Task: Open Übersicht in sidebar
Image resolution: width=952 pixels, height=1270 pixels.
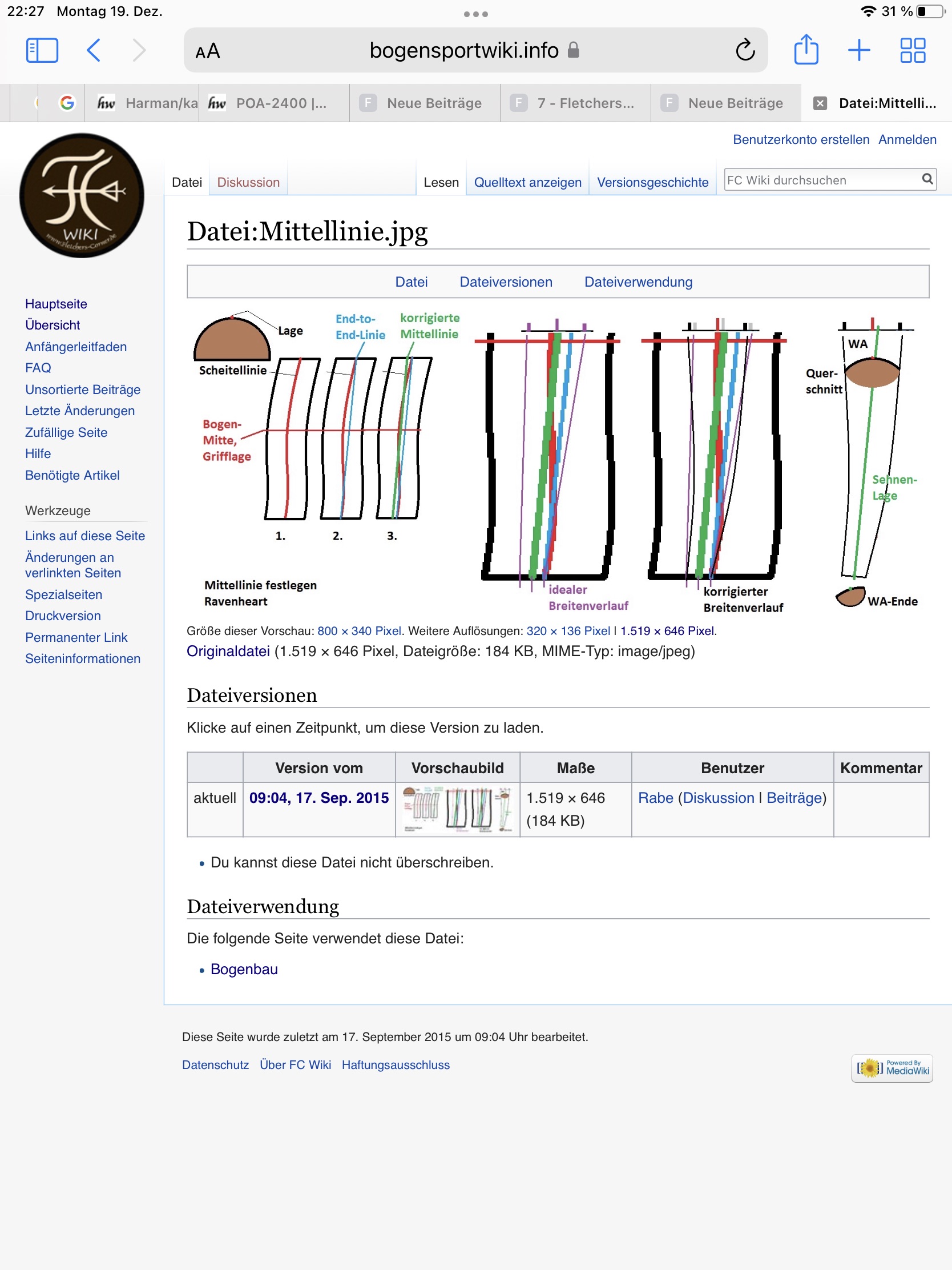Action: point(53,325)
